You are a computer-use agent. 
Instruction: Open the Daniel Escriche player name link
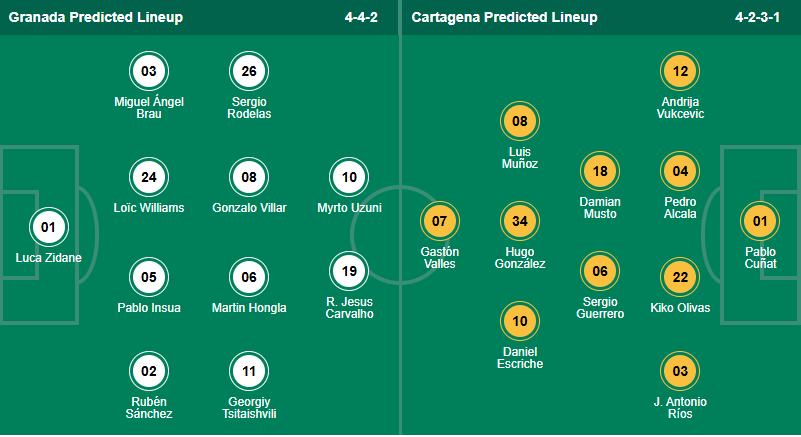(x=519, y=357)
